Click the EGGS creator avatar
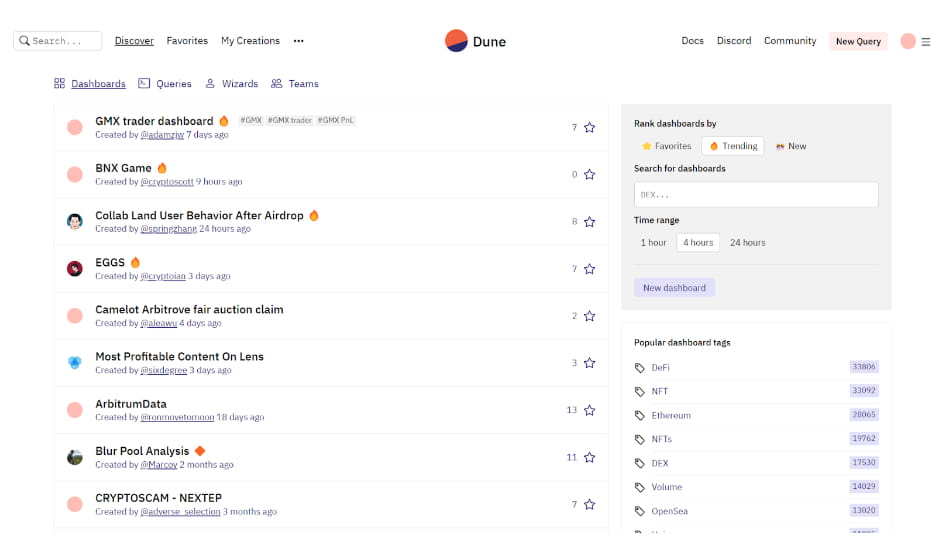Image resolution: width=932 pixels, height=557 pixels. point(74,269)
